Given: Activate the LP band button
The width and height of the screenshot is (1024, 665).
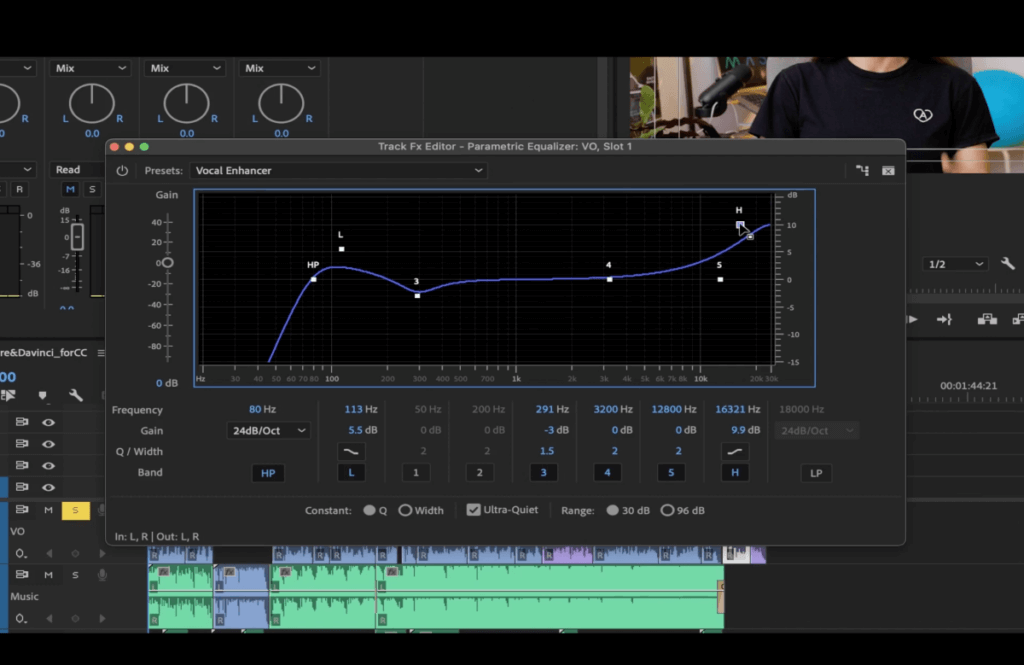Looking at the screenshot, I should (816, 472).
